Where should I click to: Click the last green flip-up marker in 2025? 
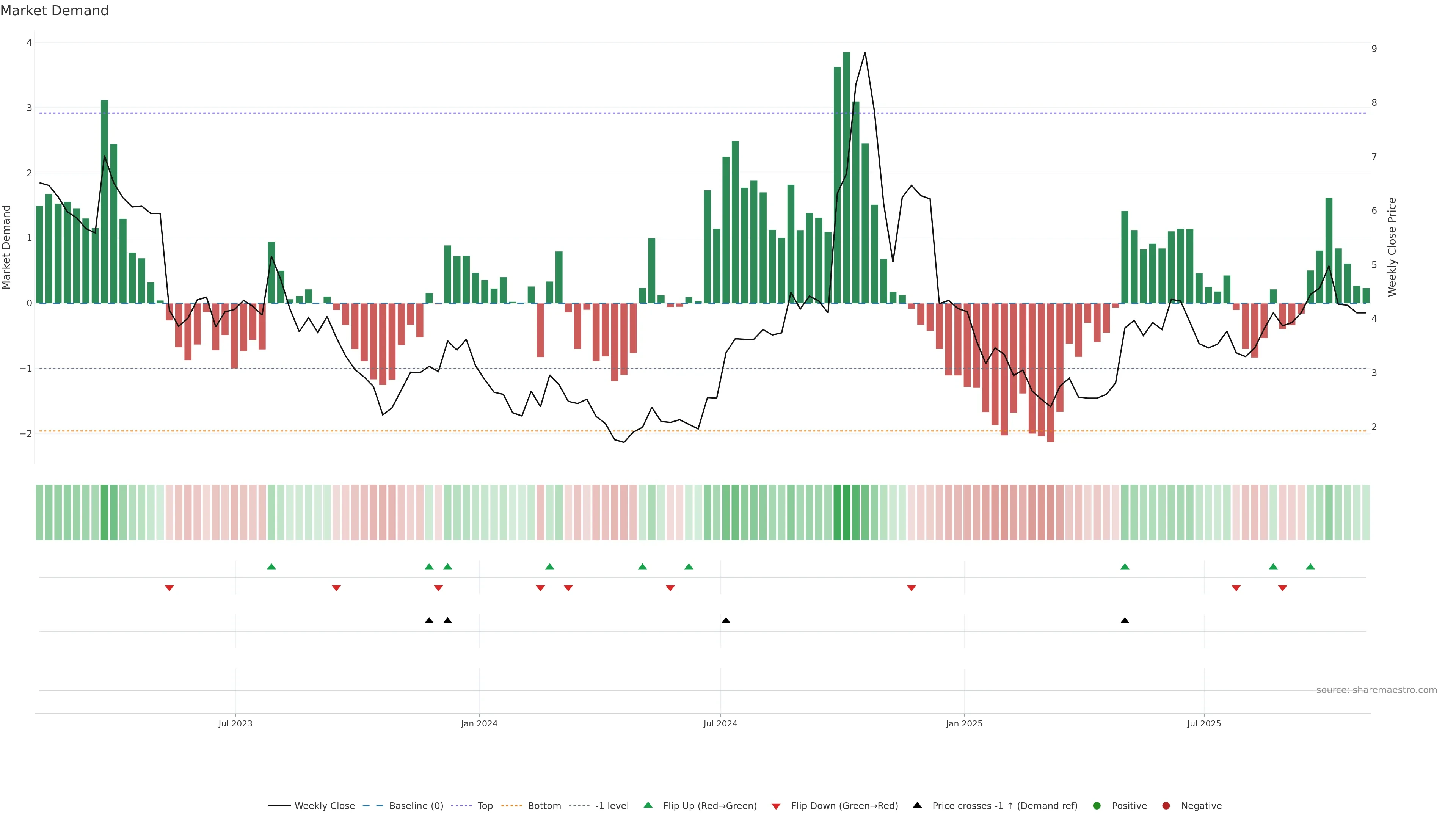pos(1310,566)
